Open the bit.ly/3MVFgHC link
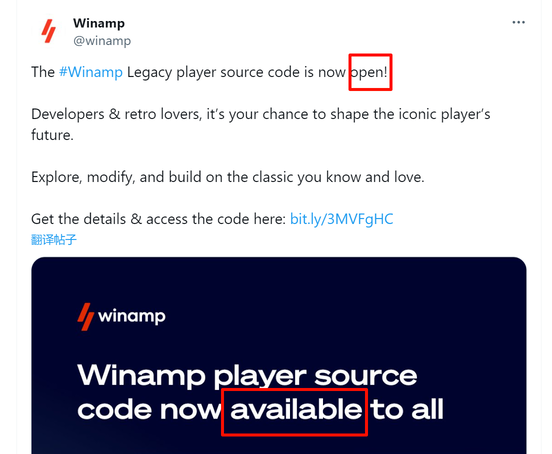The height and width of the screenshot is (454, 552). [341, 219]
